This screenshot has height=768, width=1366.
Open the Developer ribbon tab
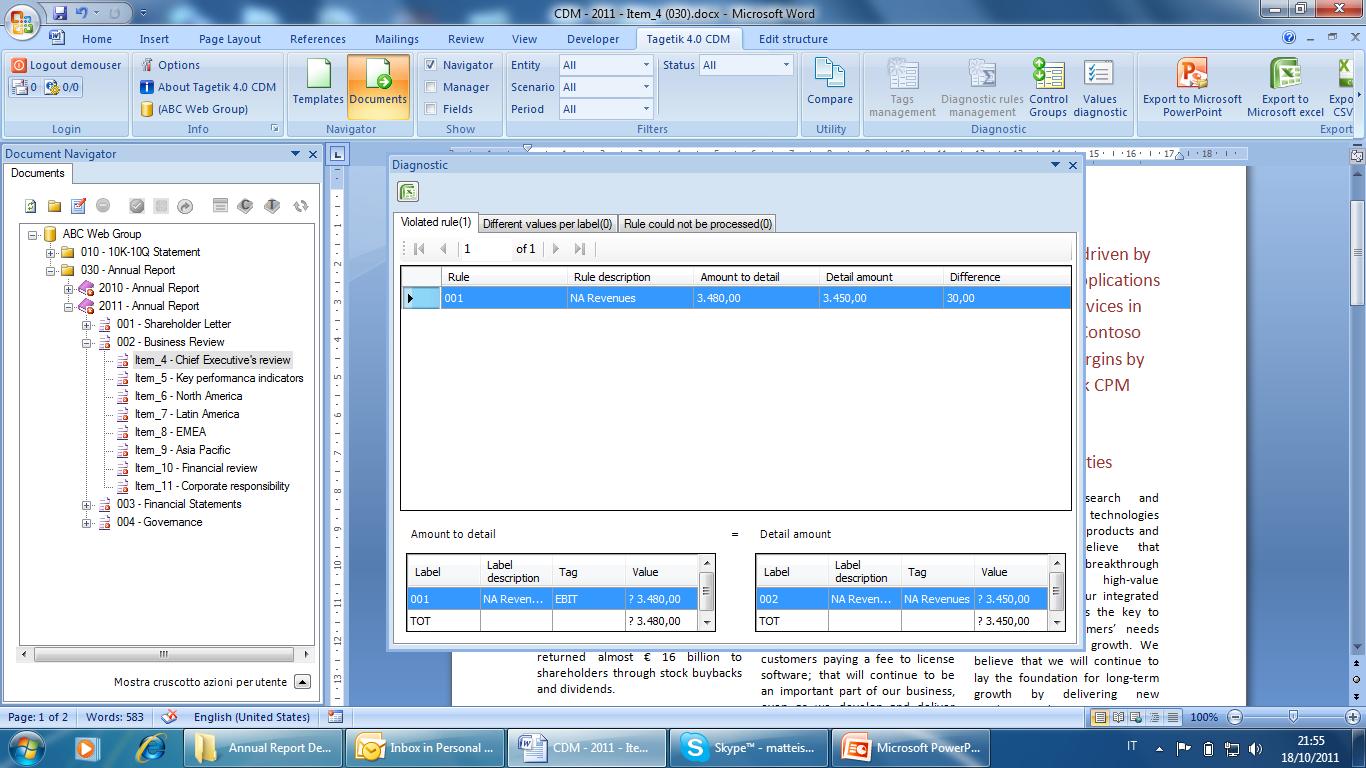[593, 39]
